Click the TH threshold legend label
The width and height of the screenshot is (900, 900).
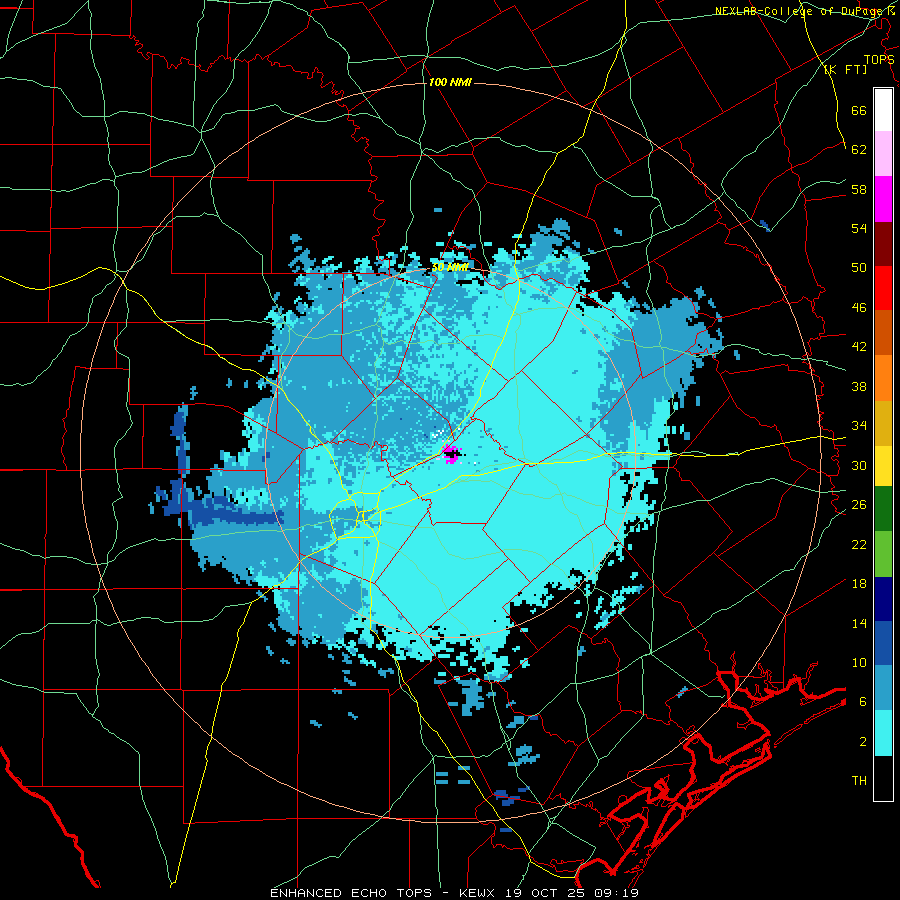coord(859,781)
